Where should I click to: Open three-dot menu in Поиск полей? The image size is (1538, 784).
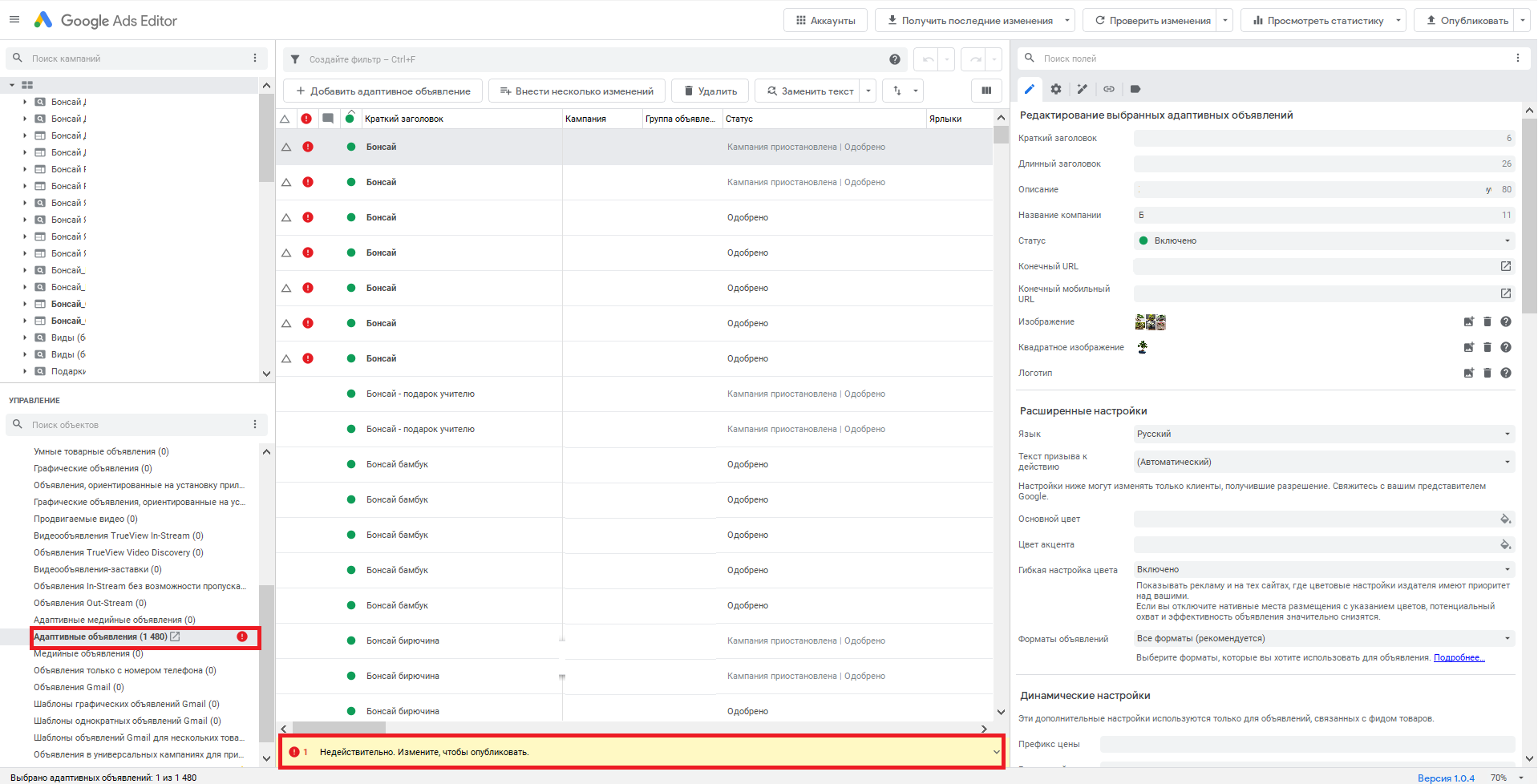[x=1517, y=58]
